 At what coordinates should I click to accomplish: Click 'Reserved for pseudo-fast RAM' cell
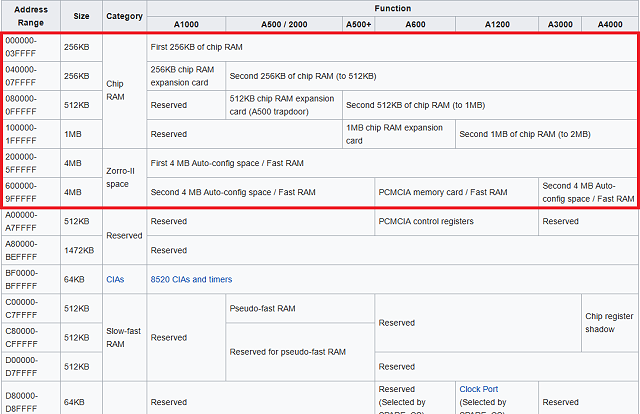click(300, 352)
